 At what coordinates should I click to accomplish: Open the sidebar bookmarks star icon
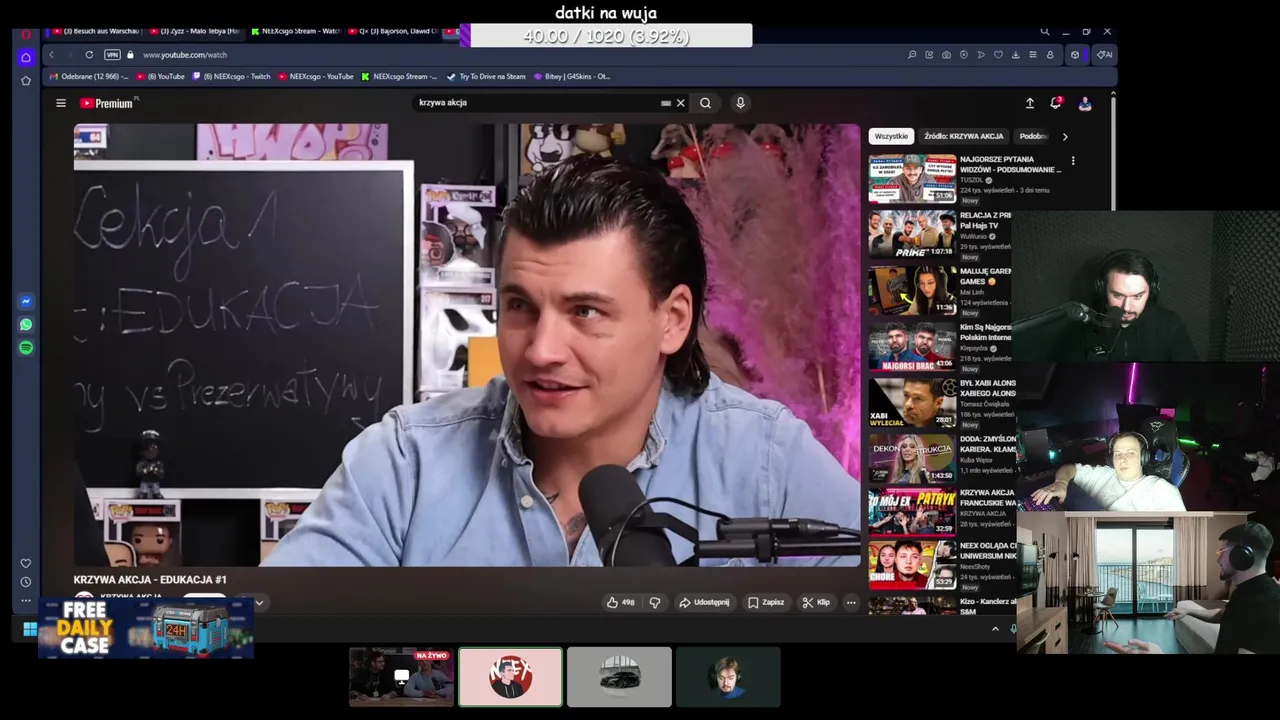click(26, 80)
